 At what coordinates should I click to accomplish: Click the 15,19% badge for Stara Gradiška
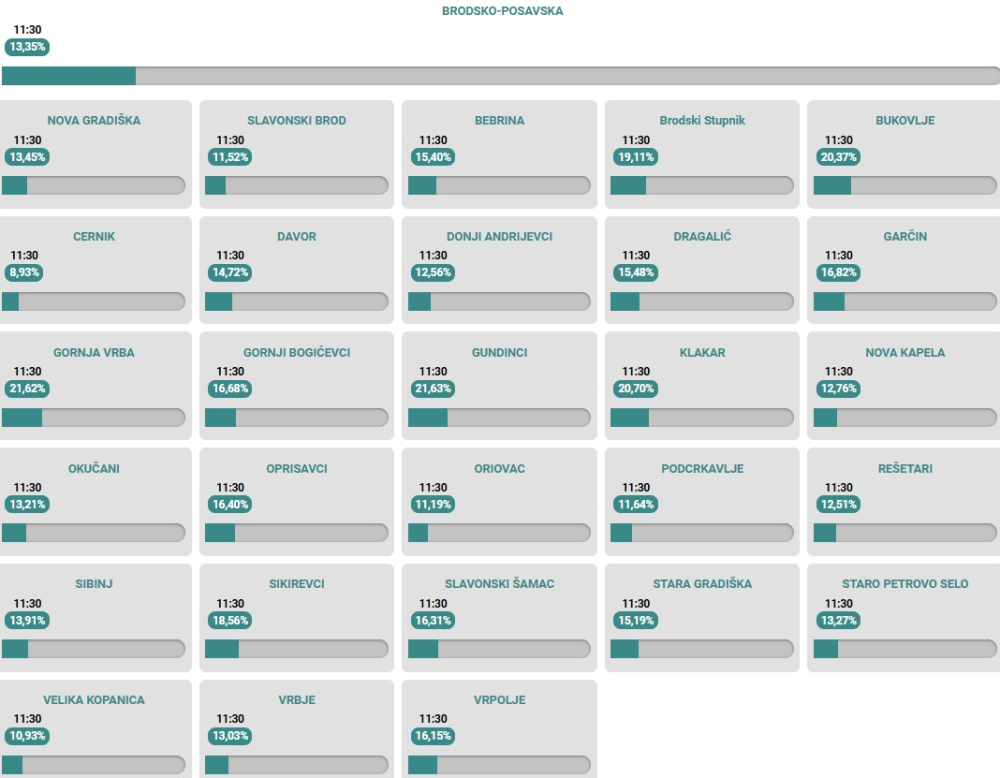point(636,620)
